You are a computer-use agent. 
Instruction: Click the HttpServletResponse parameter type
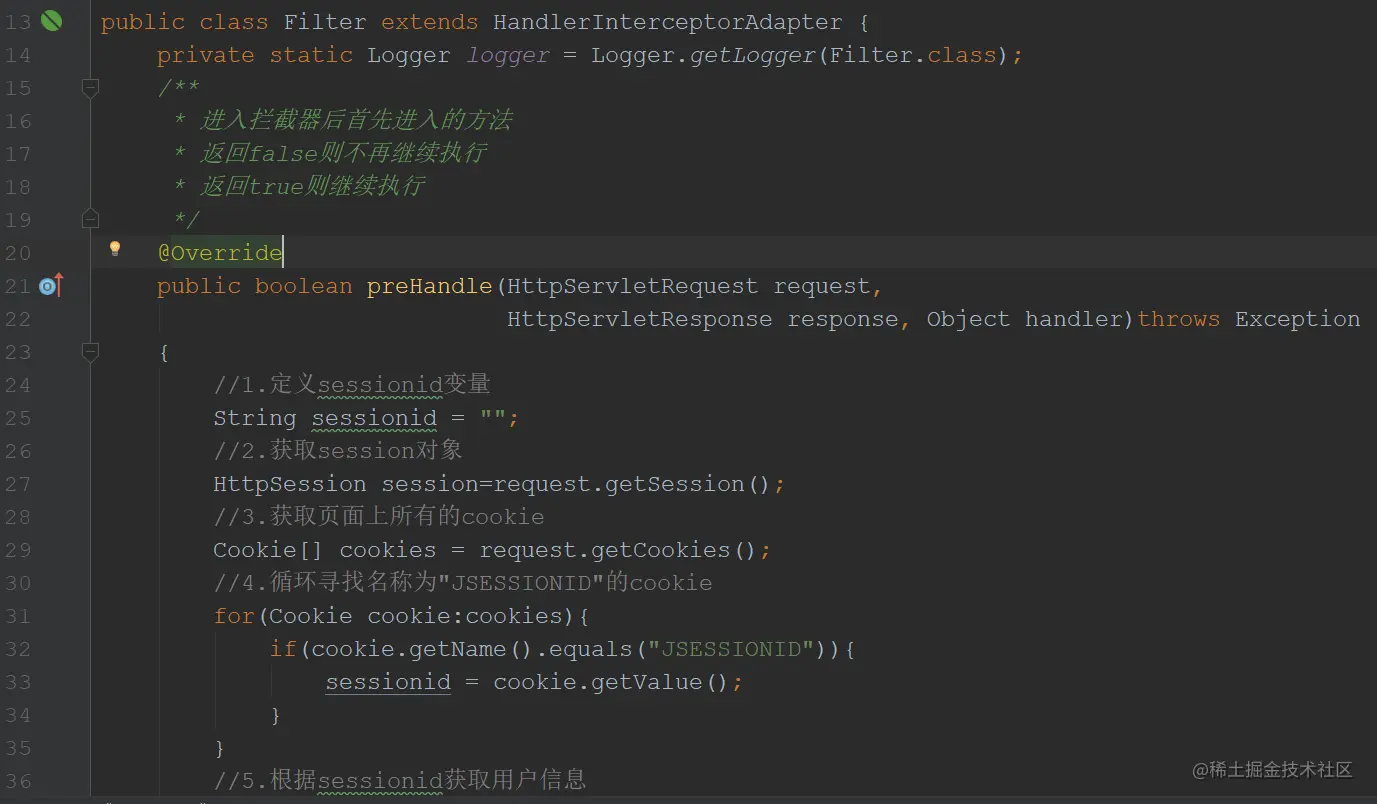pyautogui.click(x=639, y=320)
